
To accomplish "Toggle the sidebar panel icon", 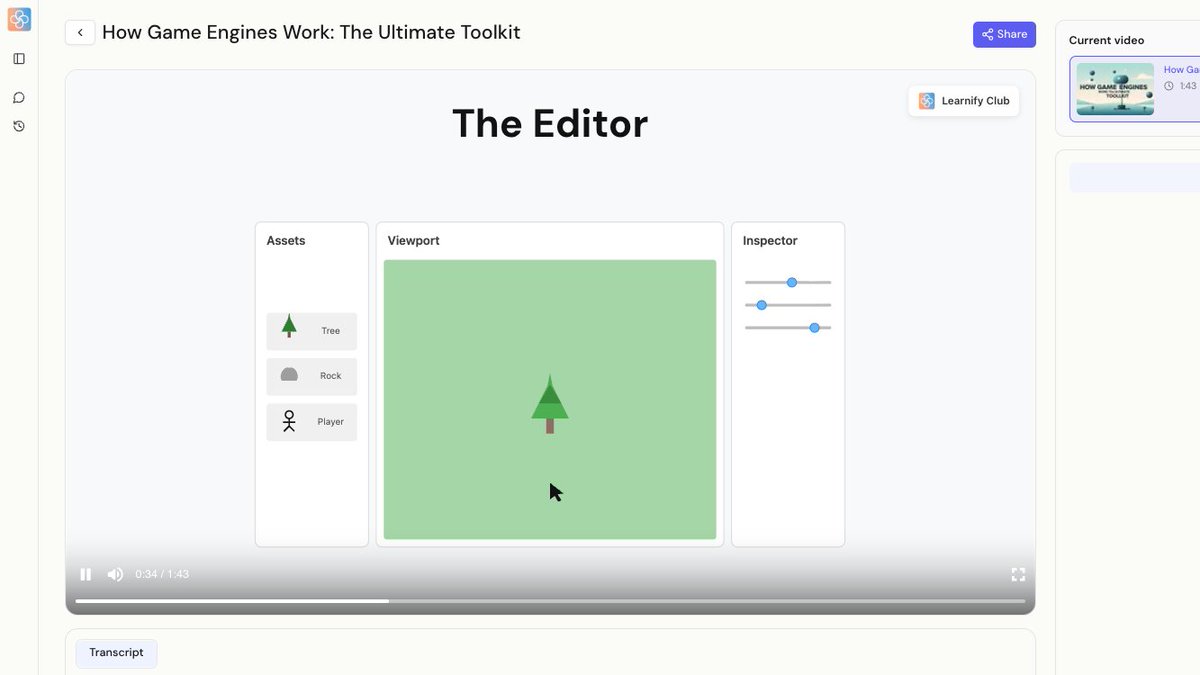I will 19,59.
